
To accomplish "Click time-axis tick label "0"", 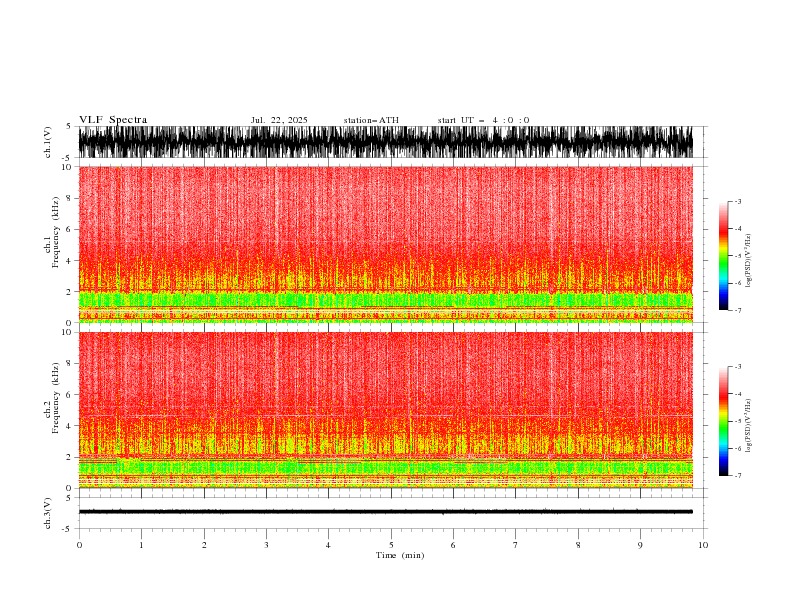I will pos(79,545).
